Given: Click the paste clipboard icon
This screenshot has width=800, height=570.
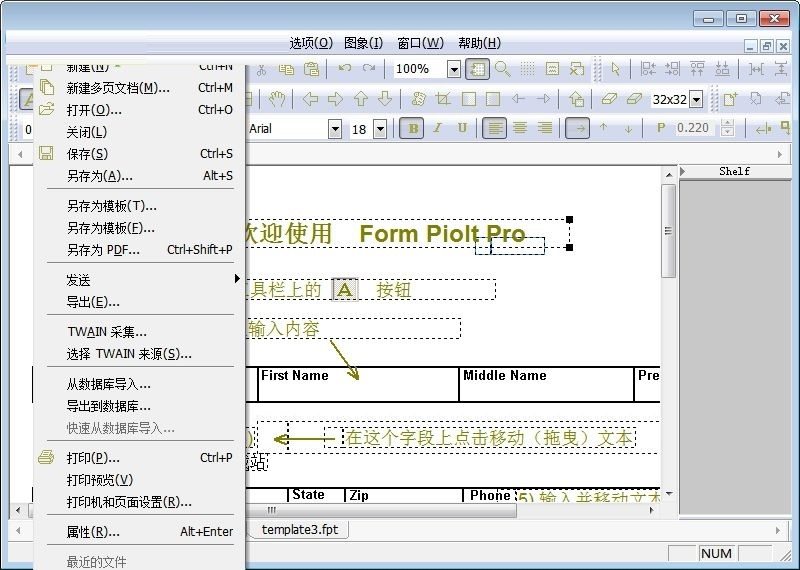Looking at the screenshot, I should [x=312, y=69].
